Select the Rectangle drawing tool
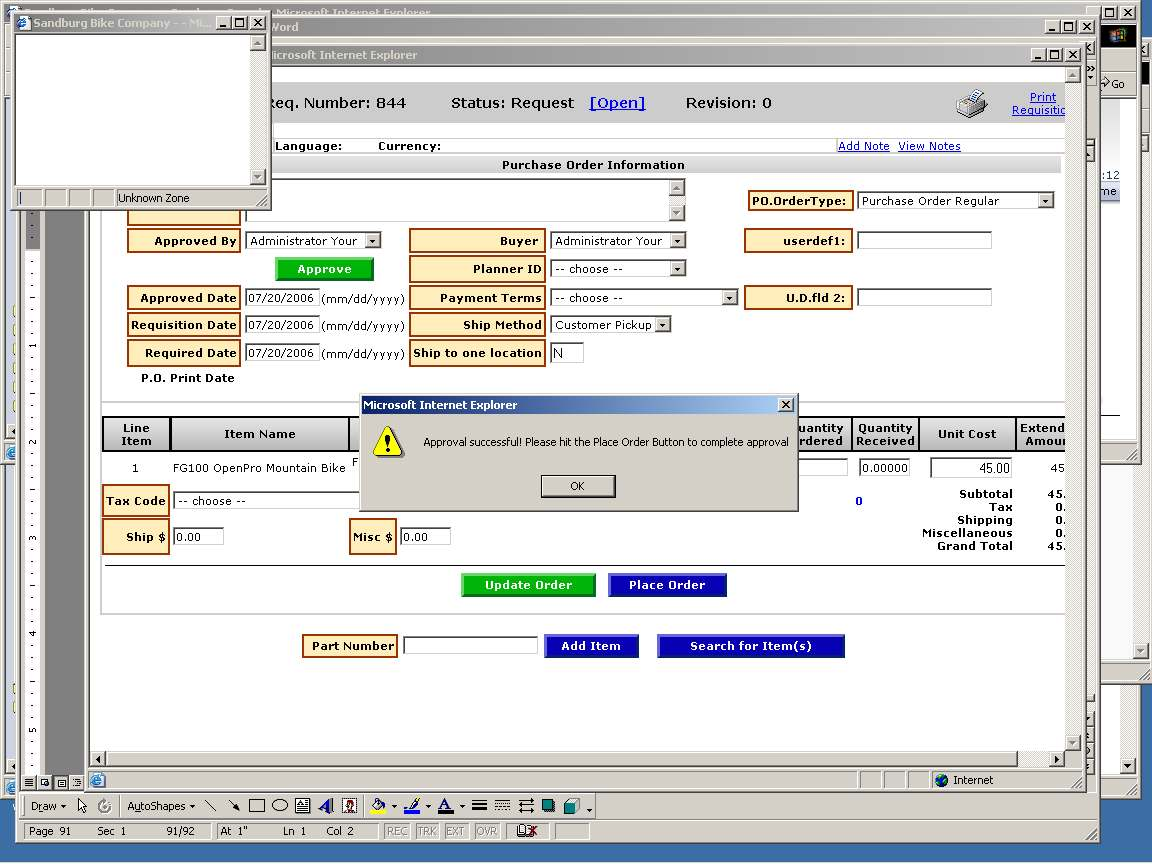 (x=257, y=806)
